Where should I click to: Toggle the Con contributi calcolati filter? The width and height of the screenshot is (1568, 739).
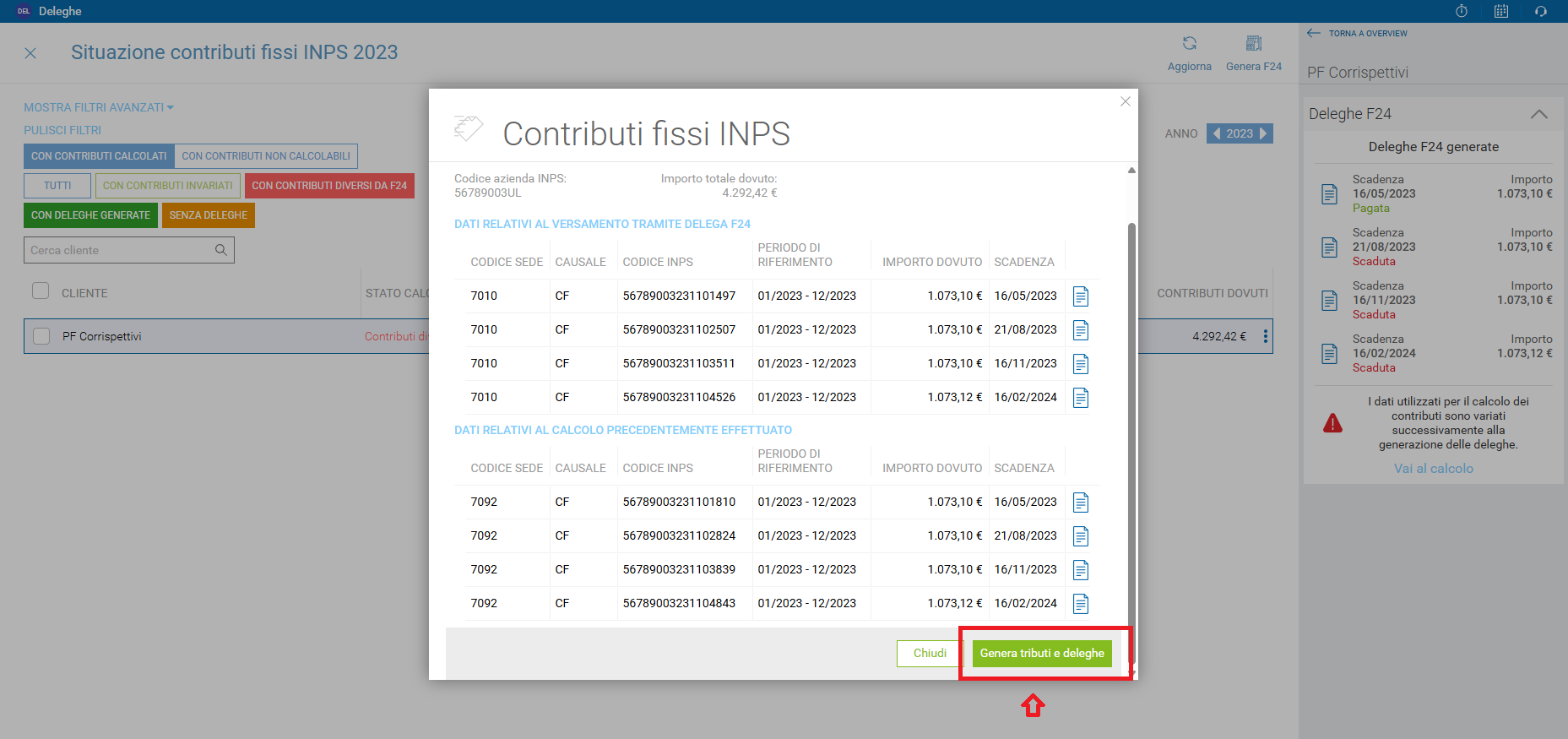tap(99, 156)
